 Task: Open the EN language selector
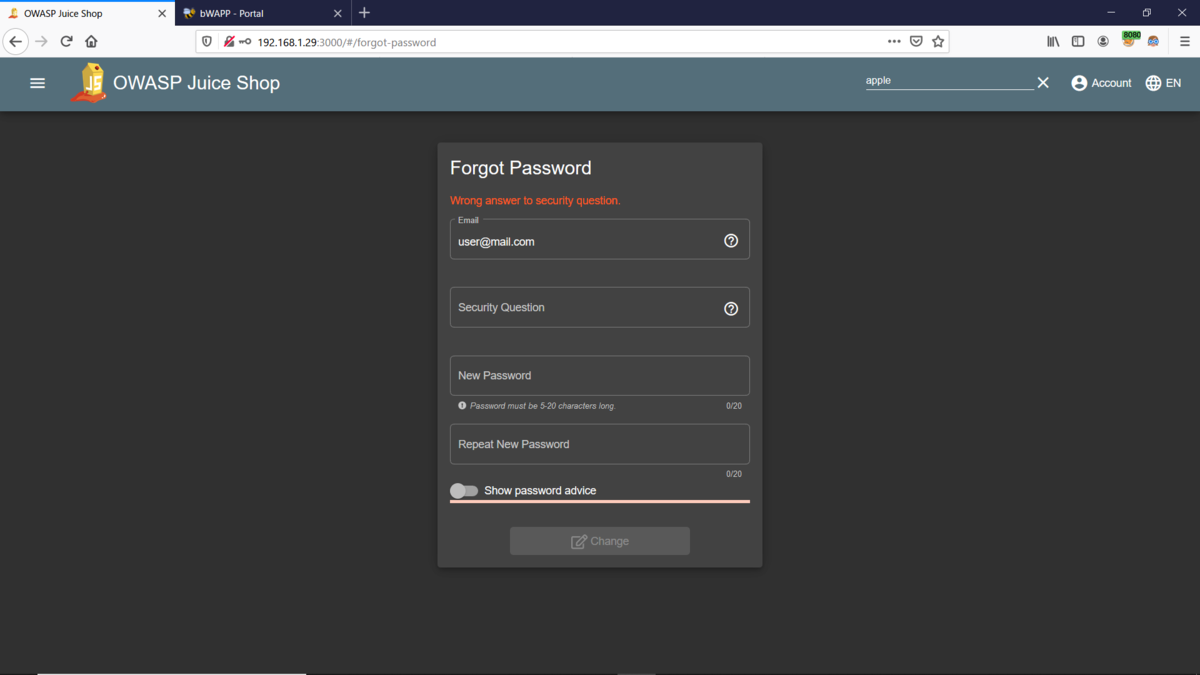(x=1163, y=83)
